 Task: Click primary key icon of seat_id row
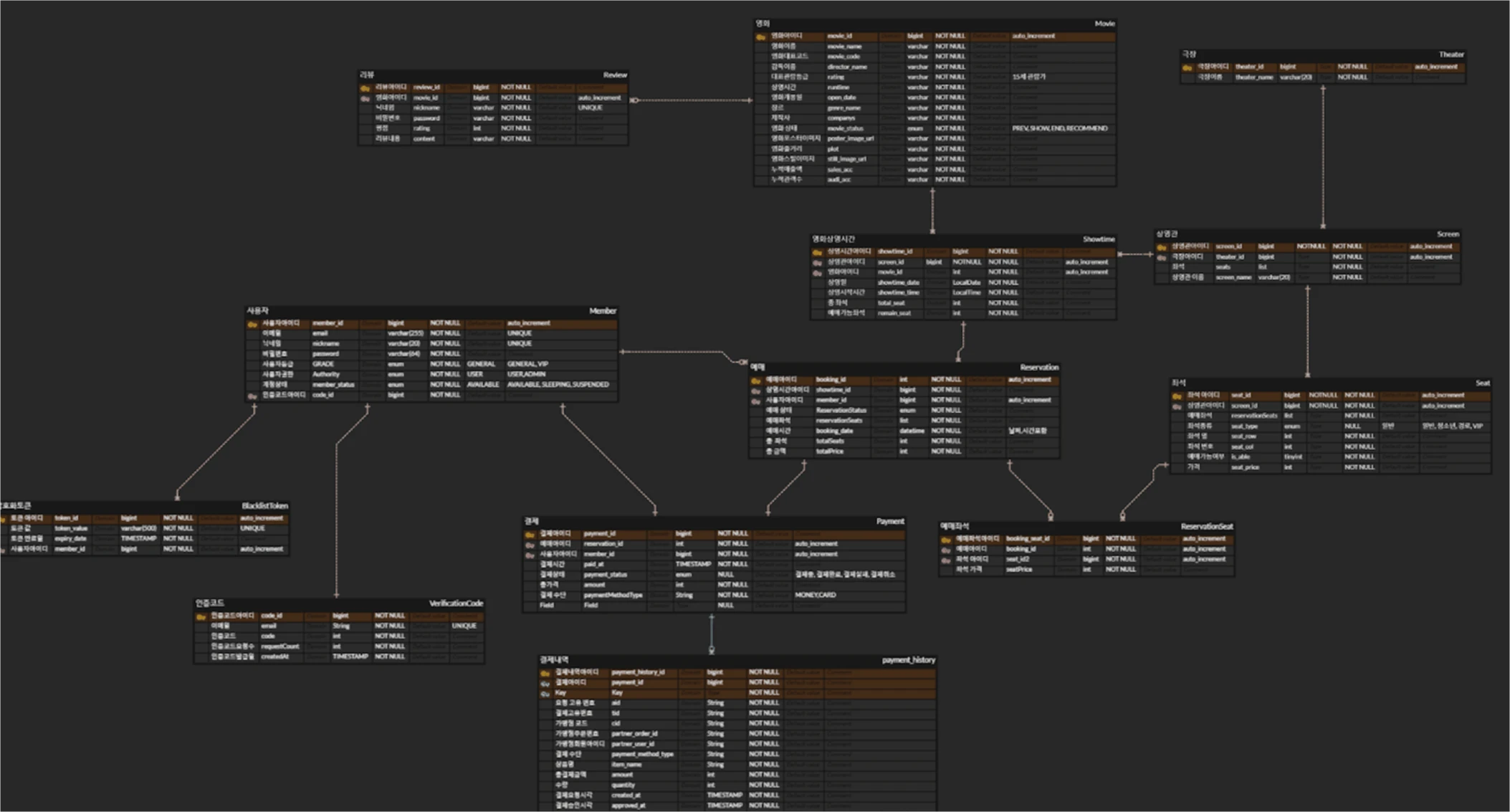pyautogui.click(x=1177, y=396)
